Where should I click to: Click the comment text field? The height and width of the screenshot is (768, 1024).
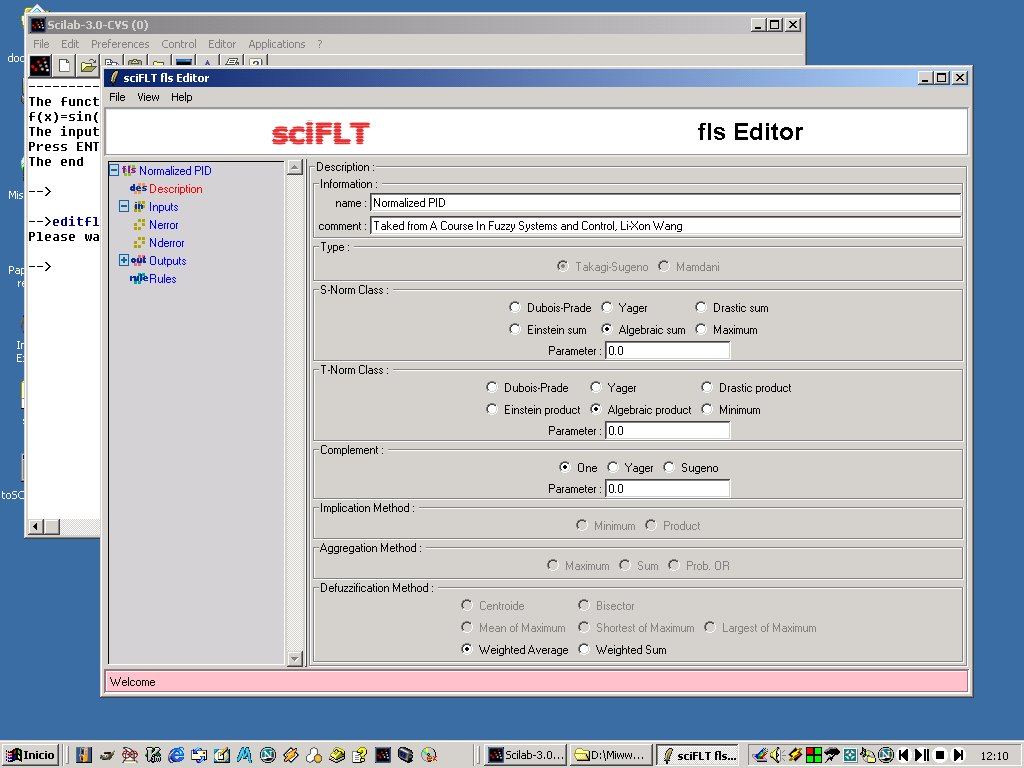pyautogui.click(x=665, y=226)
